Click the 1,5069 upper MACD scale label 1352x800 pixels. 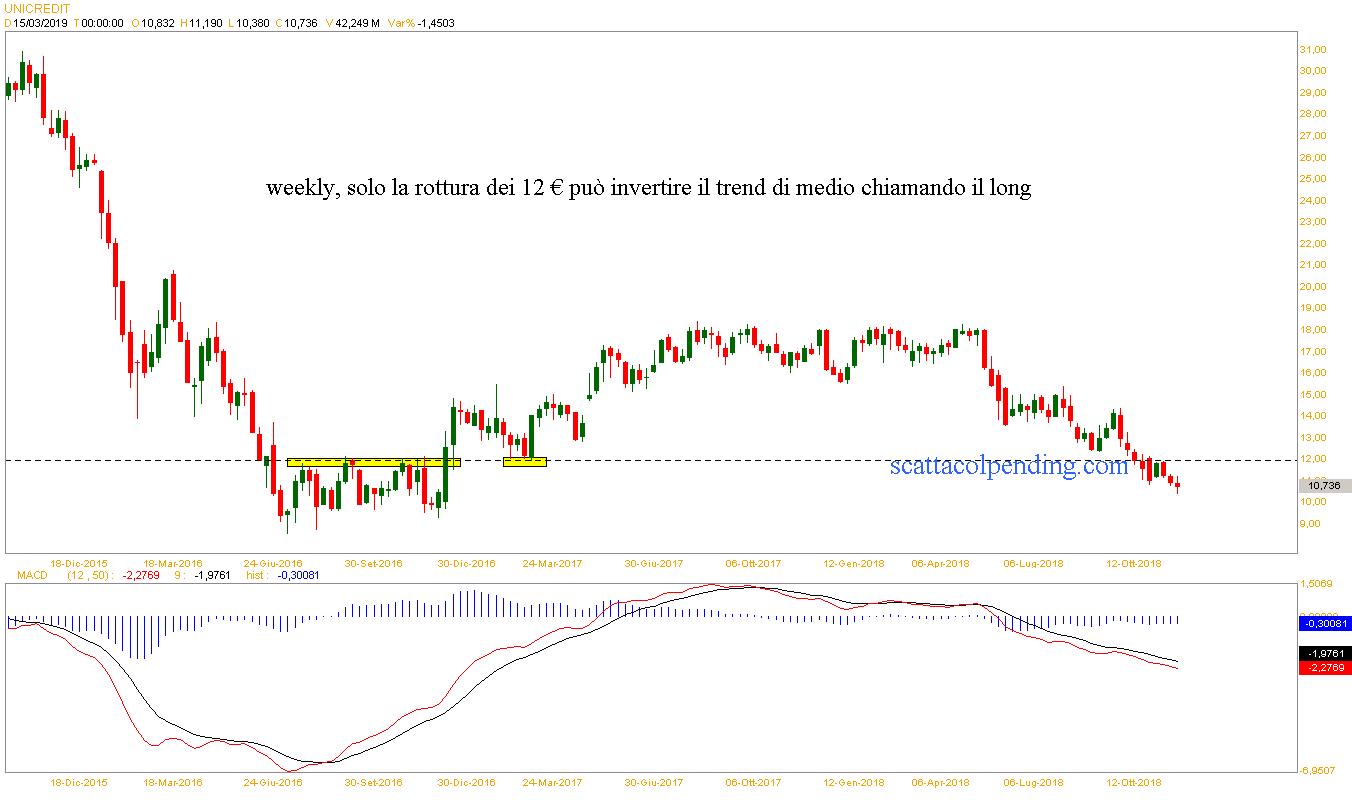1316,584
